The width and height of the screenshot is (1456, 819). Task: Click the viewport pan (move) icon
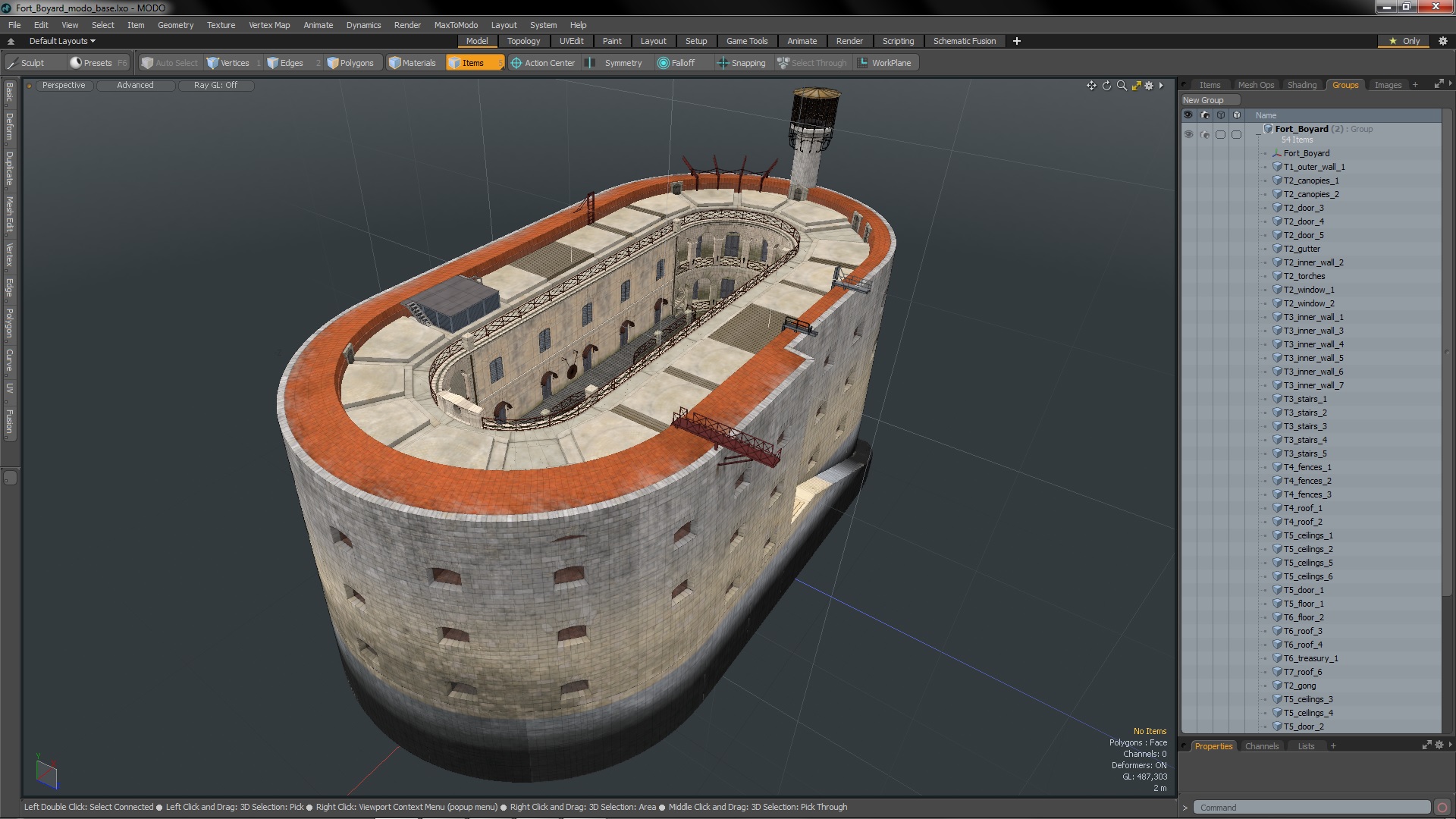(x=1091, y=86)
